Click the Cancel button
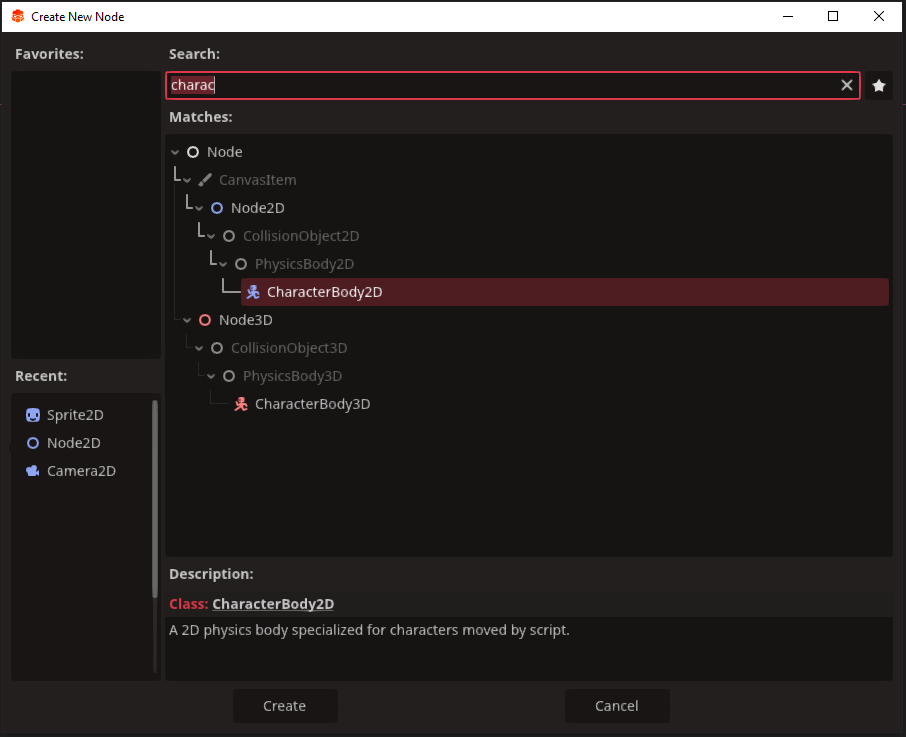This screenshot has width=906, height=737. click(617, 706)
